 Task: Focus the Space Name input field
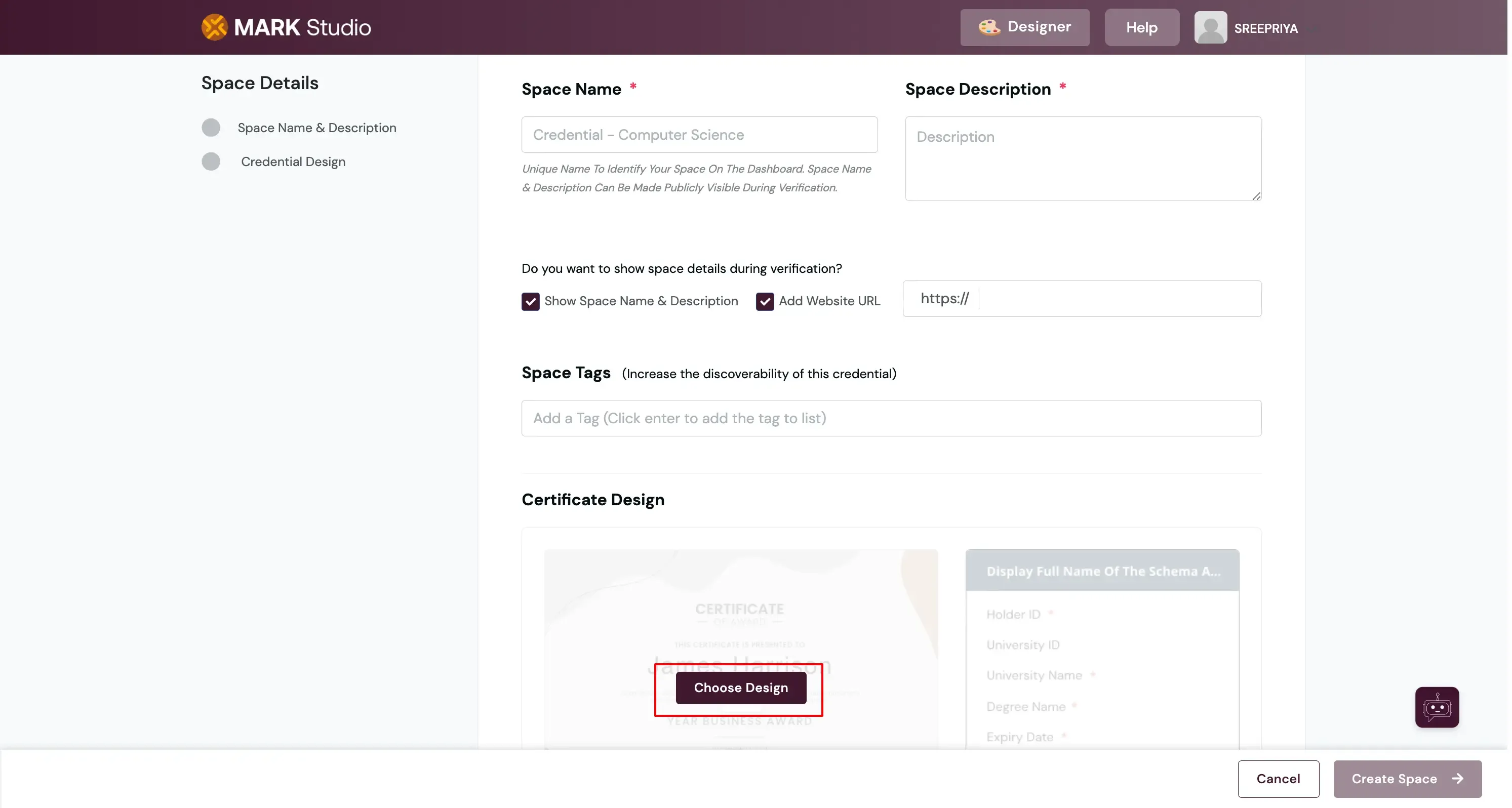tap(699, 135)
